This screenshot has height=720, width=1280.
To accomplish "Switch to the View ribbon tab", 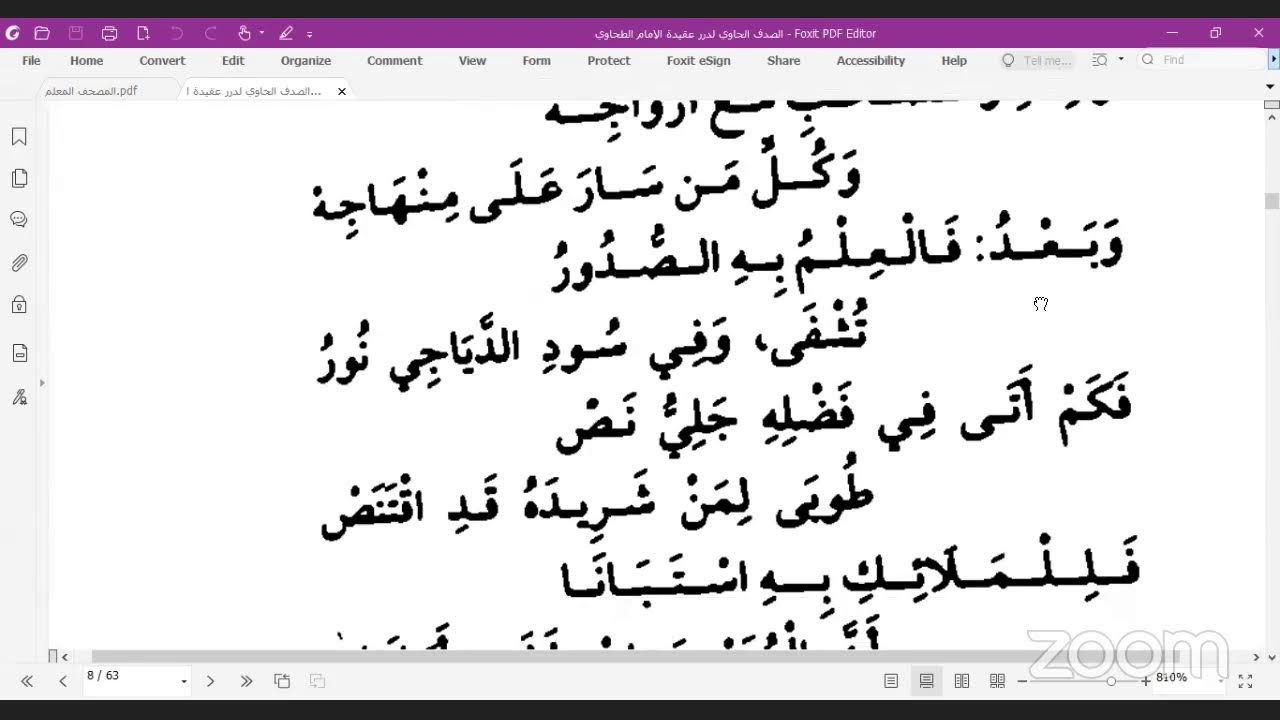I will click(x=472, y=60).
